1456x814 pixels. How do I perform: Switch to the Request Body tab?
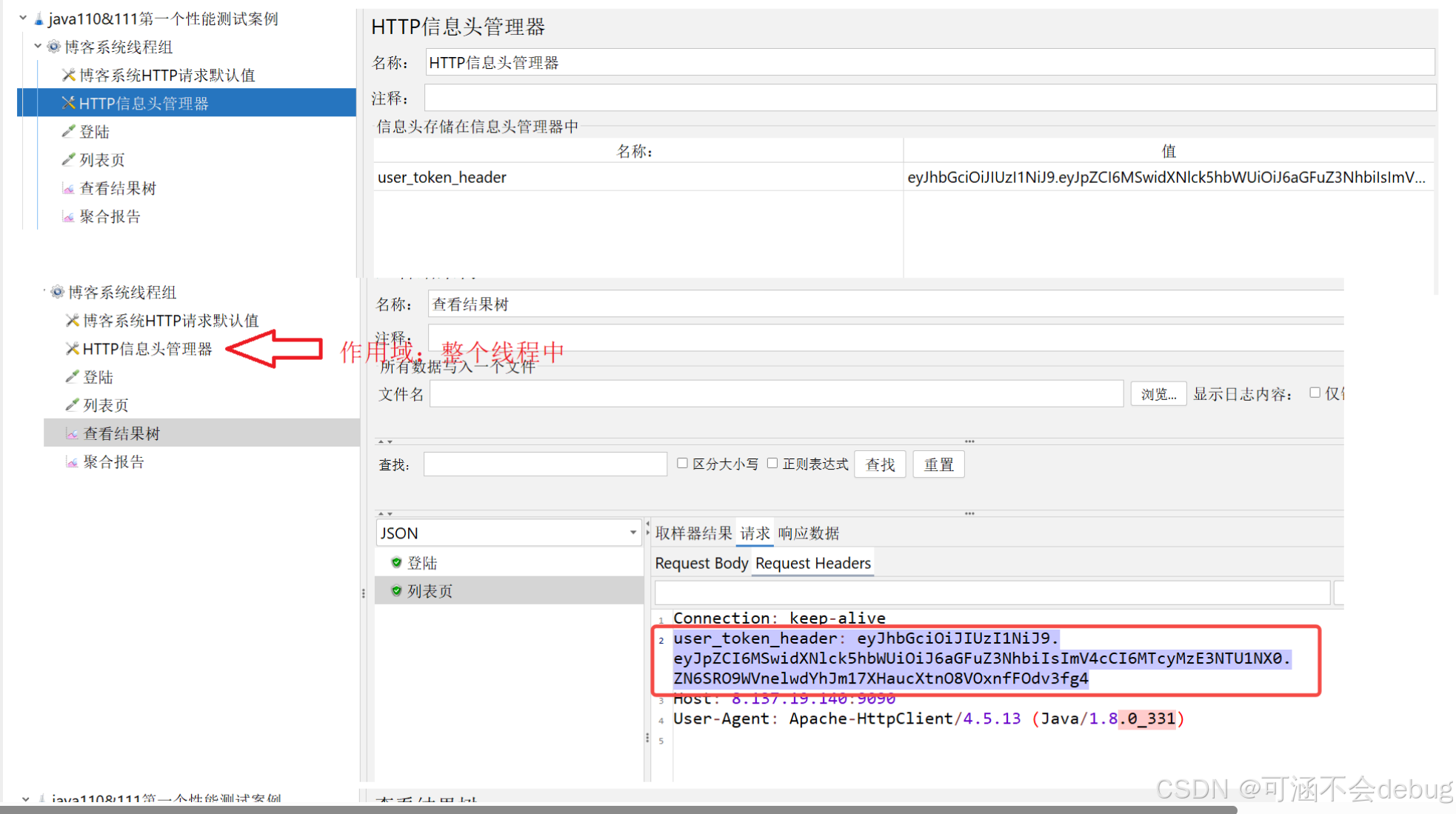tap(701, 564)
